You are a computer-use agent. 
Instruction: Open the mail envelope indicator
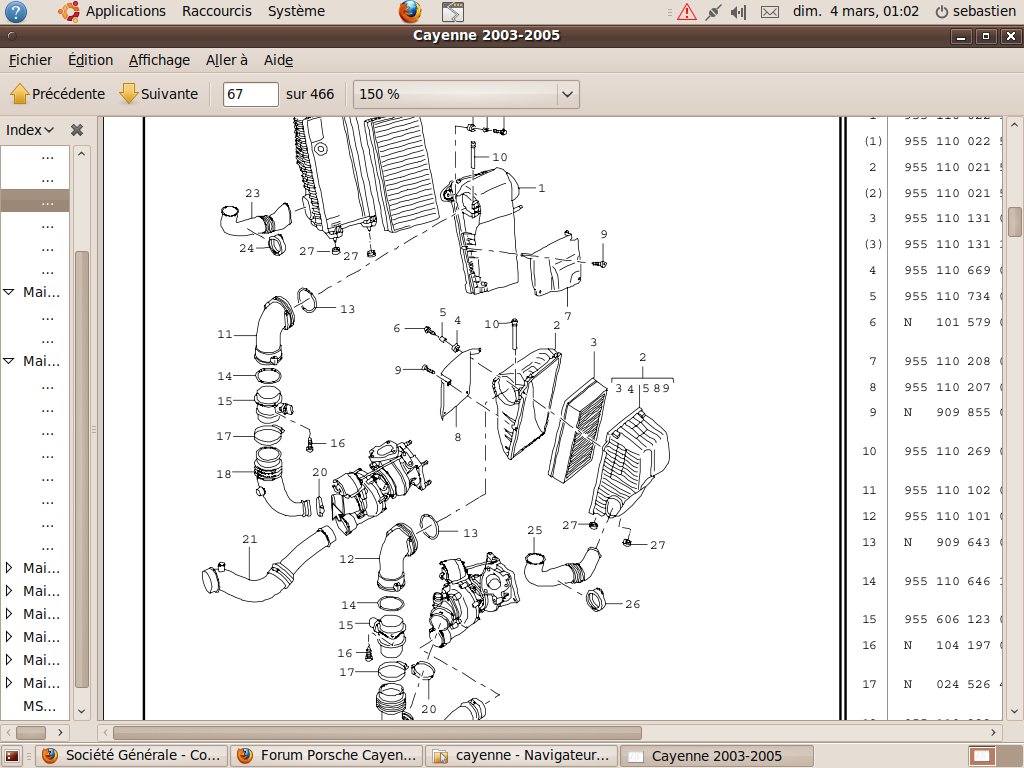pos(770,12)
